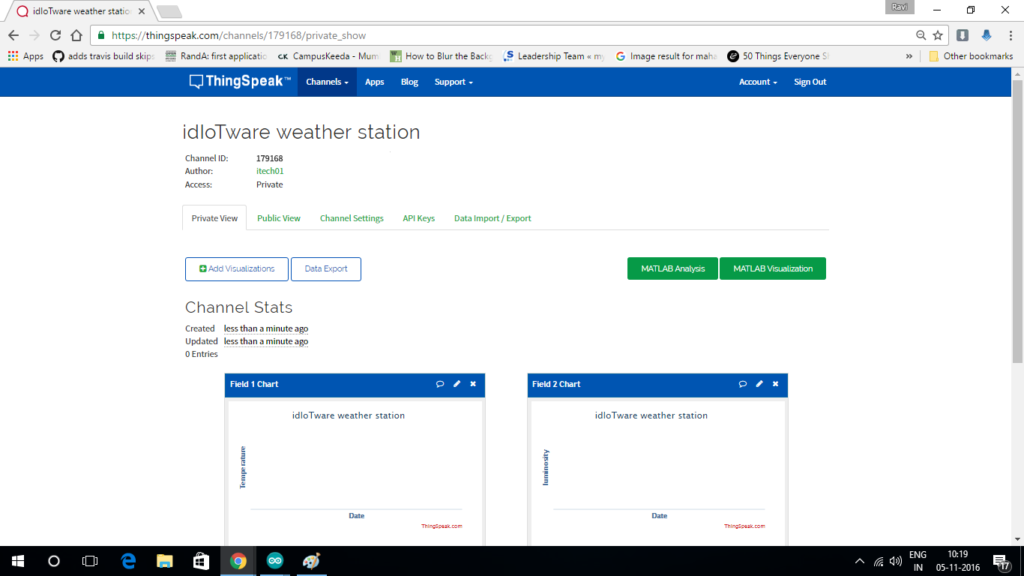Open the Paint app in taskbar
The width and height of the screenshot is (1024, 576).
point(312,561)
